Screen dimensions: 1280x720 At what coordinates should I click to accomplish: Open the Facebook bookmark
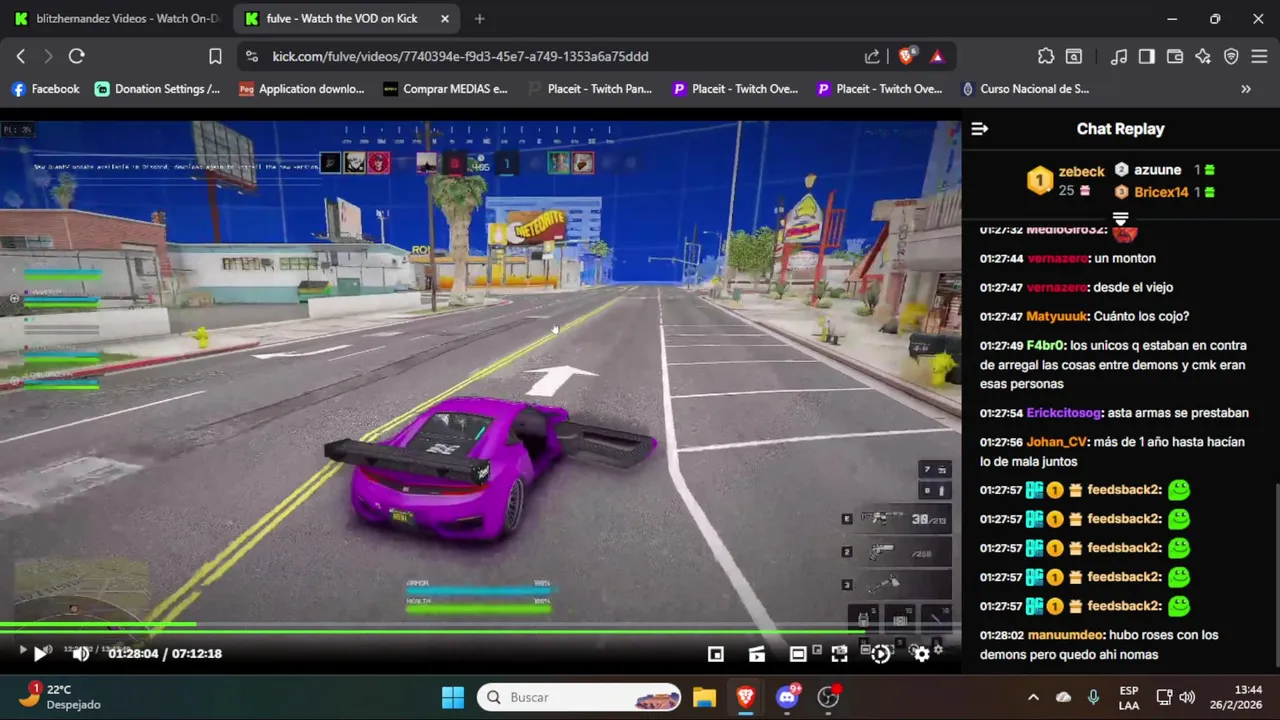pos(45,89)
